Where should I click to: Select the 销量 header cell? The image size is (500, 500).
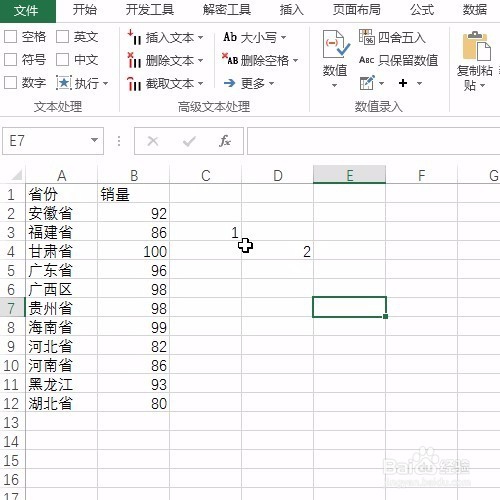134,194
